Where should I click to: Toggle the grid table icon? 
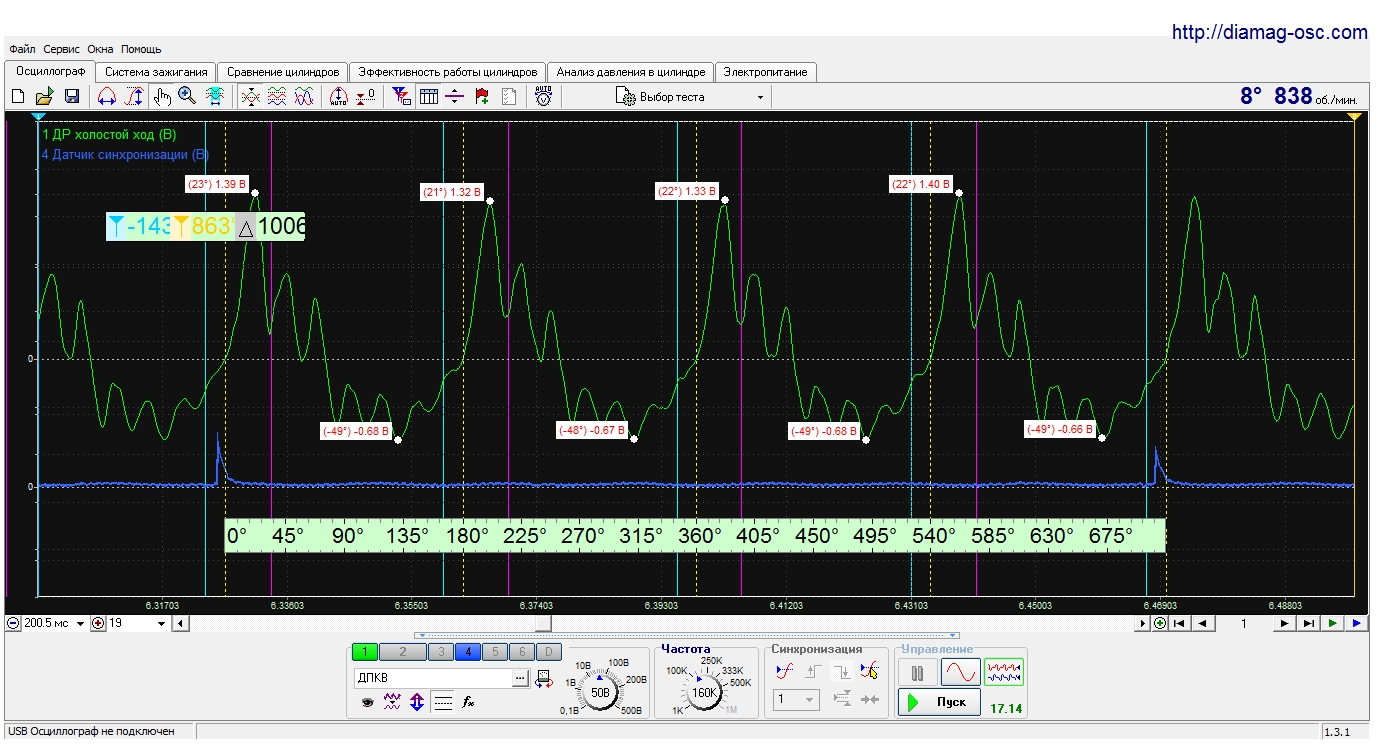[x=428, y=97]
